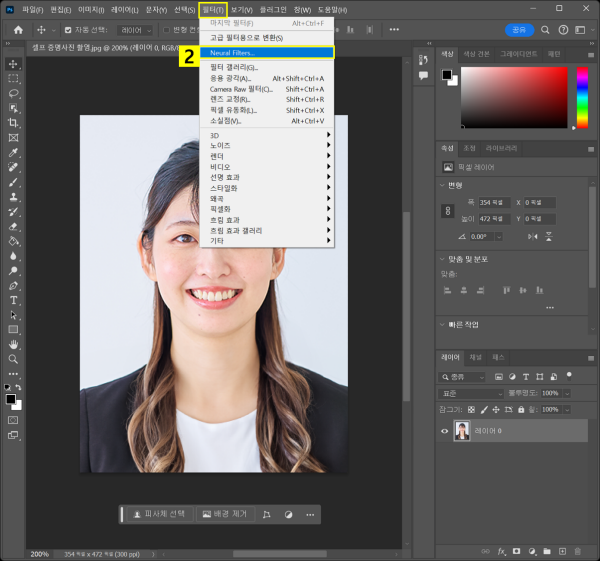Click the link width and height icon
Screen dimensions: 600x561
point(448,210)
